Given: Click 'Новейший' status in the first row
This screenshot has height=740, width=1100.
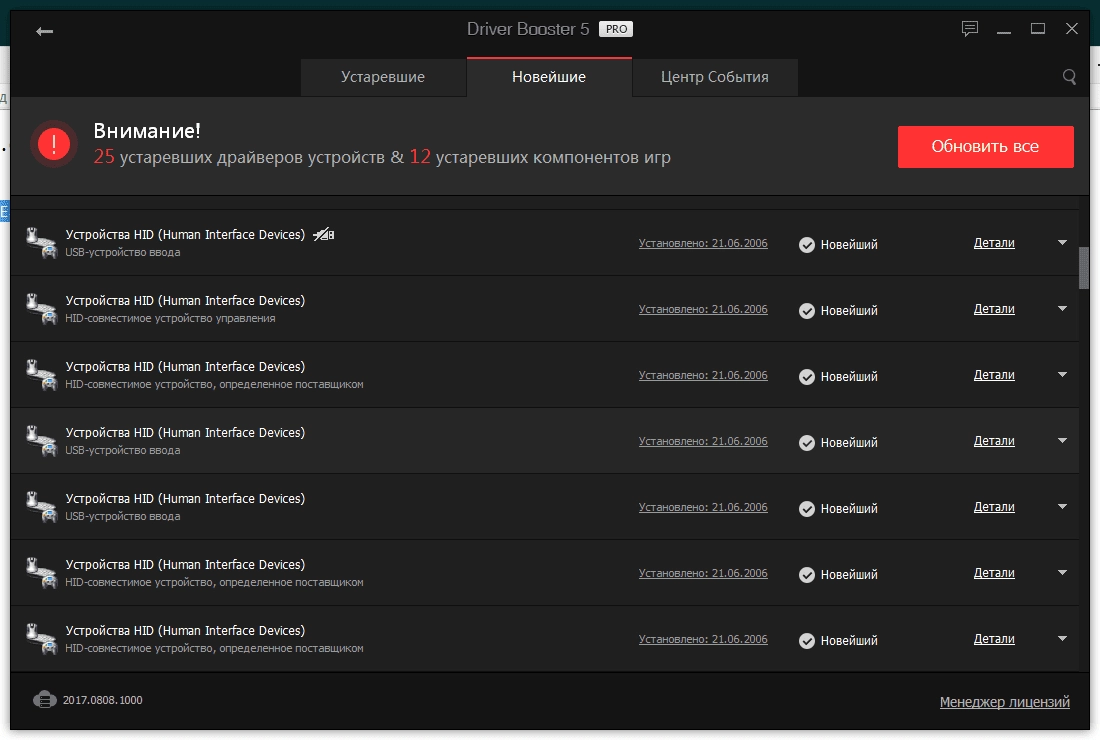Looking at the screenshot, I should pos(849,244).
